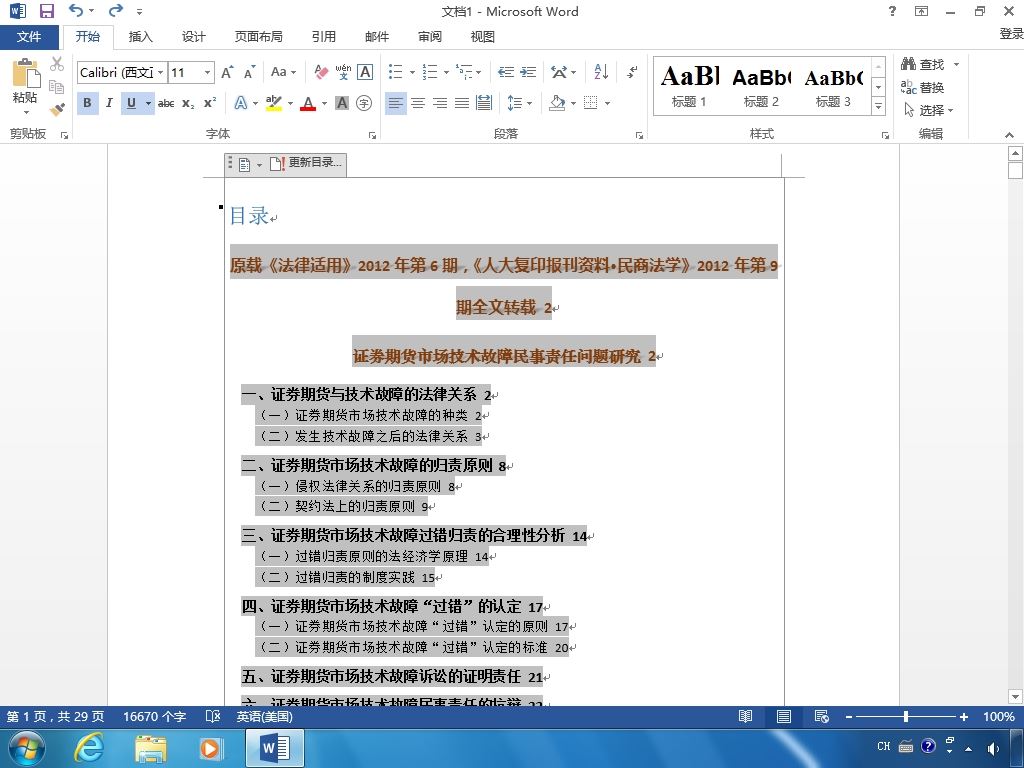Open Internet Explorer from taskbar

89,748
